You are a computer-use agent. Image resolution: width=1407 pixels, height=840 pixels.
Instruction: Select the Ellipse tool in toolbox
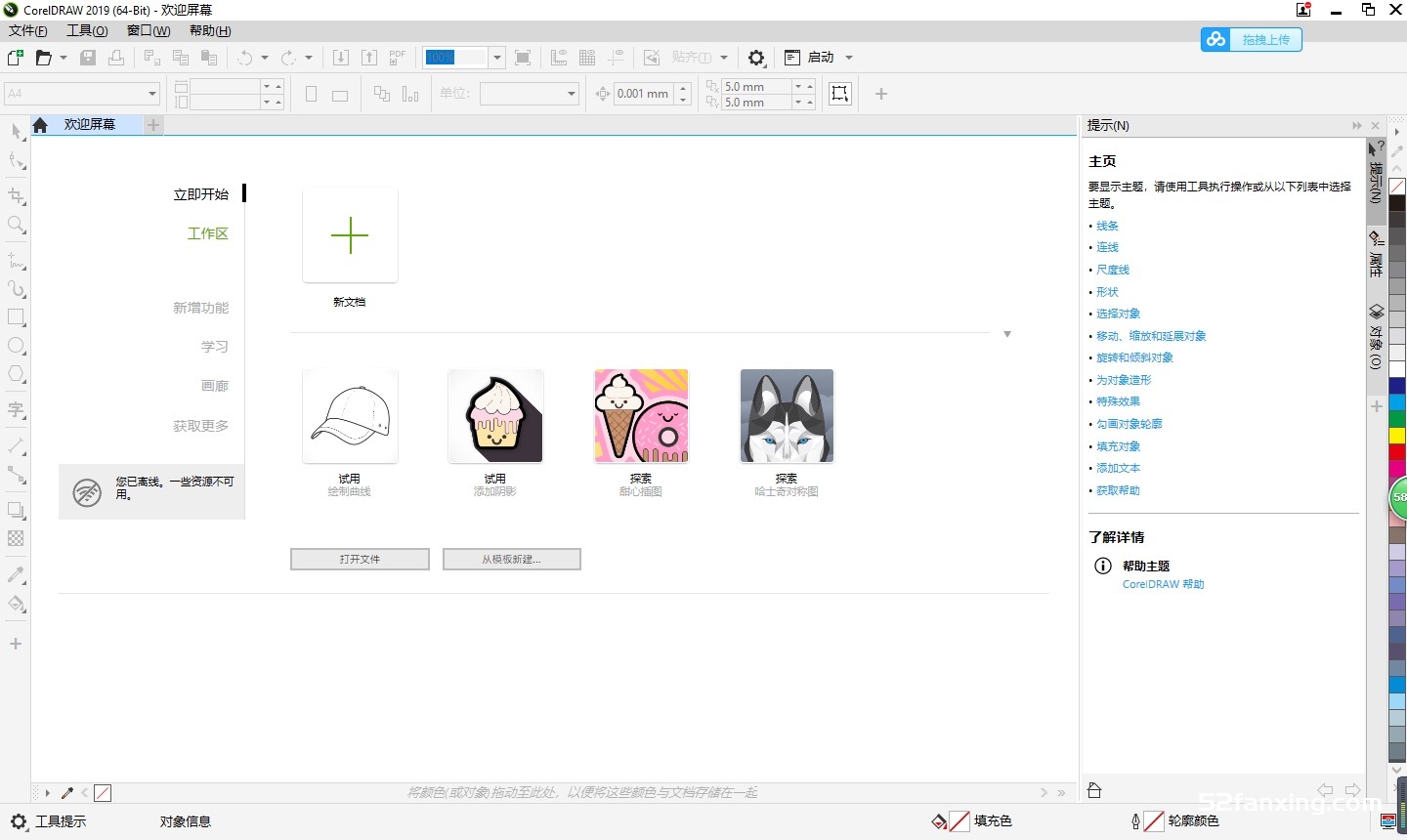16,346
